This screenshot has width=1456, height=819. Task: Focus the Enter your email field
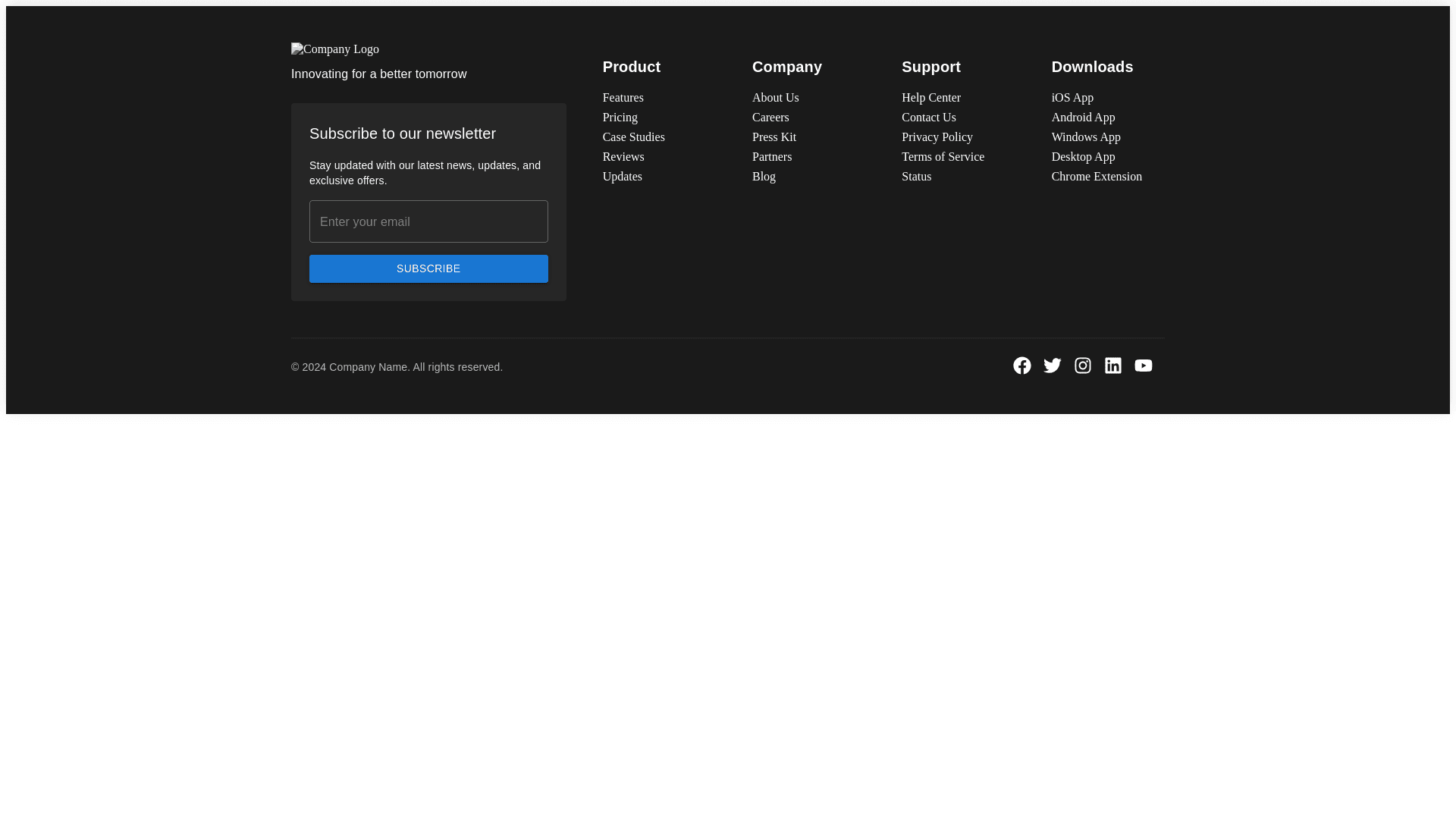[428, 221]
